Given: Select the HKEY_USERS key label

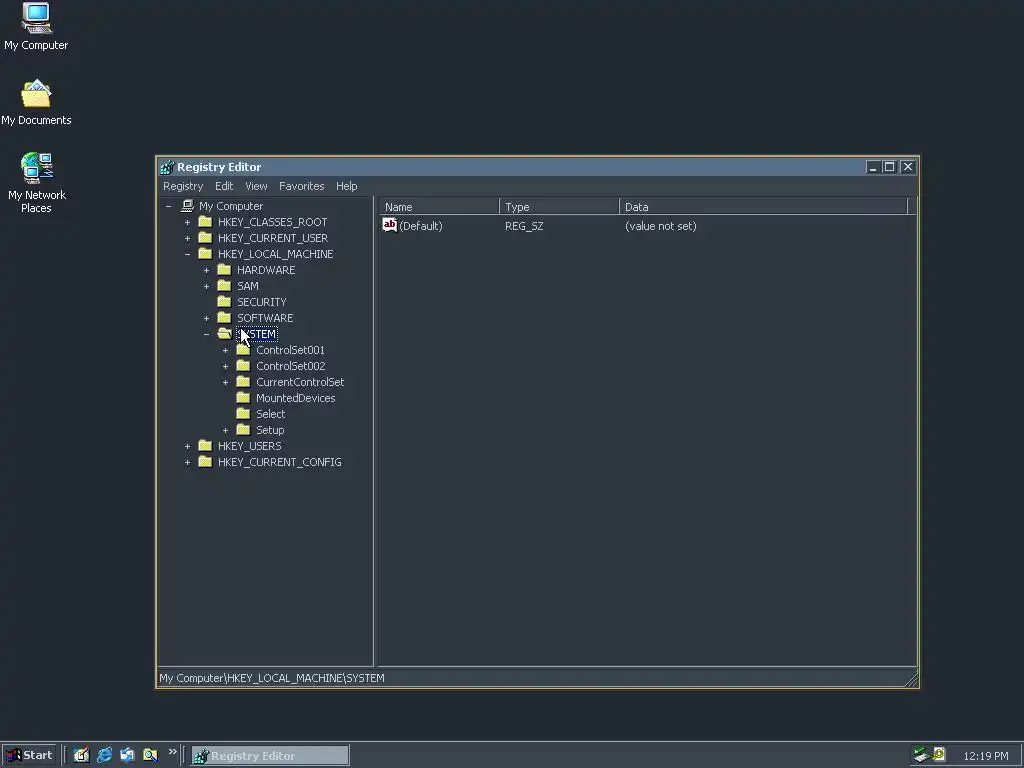Looking at the screenshot, I should [249, 446].
